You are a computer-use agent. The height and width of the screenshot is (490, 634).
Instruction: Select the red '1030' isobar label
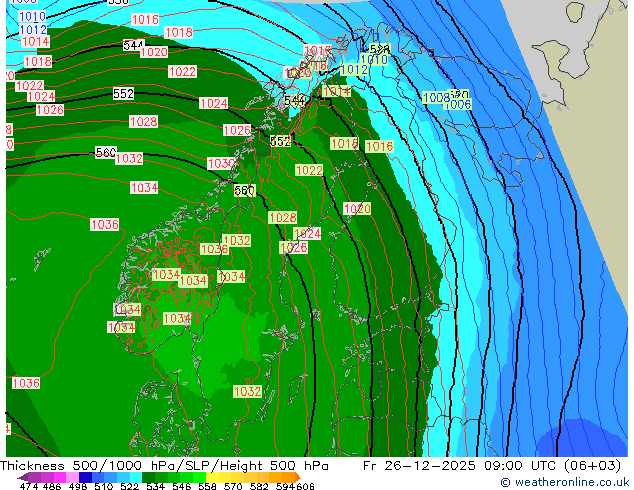tap(221, 164)
